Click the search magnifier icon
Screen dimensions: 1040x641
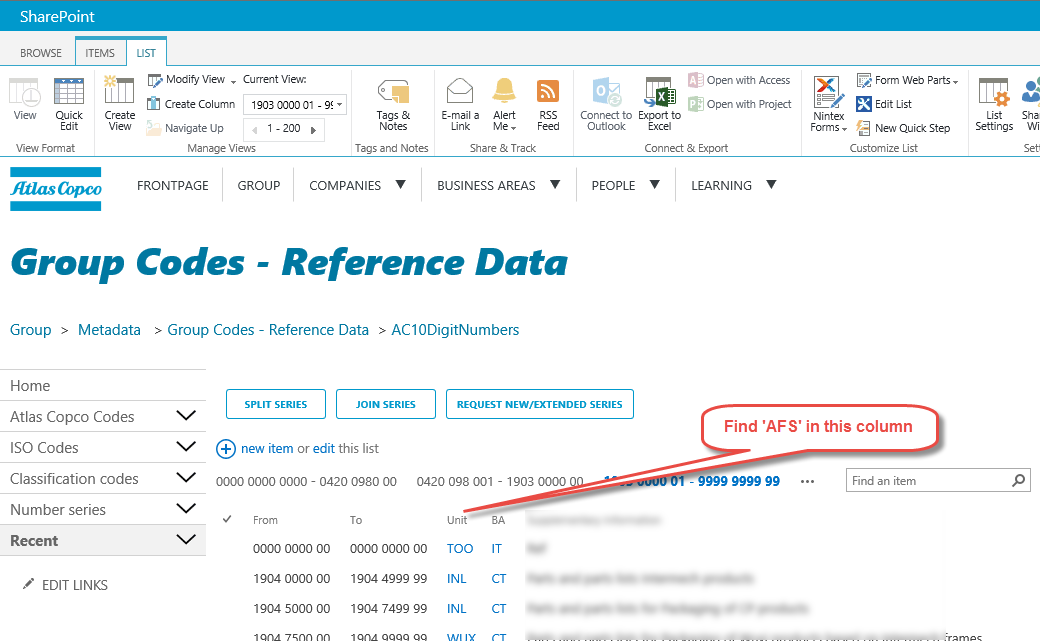pos(1019,480)
